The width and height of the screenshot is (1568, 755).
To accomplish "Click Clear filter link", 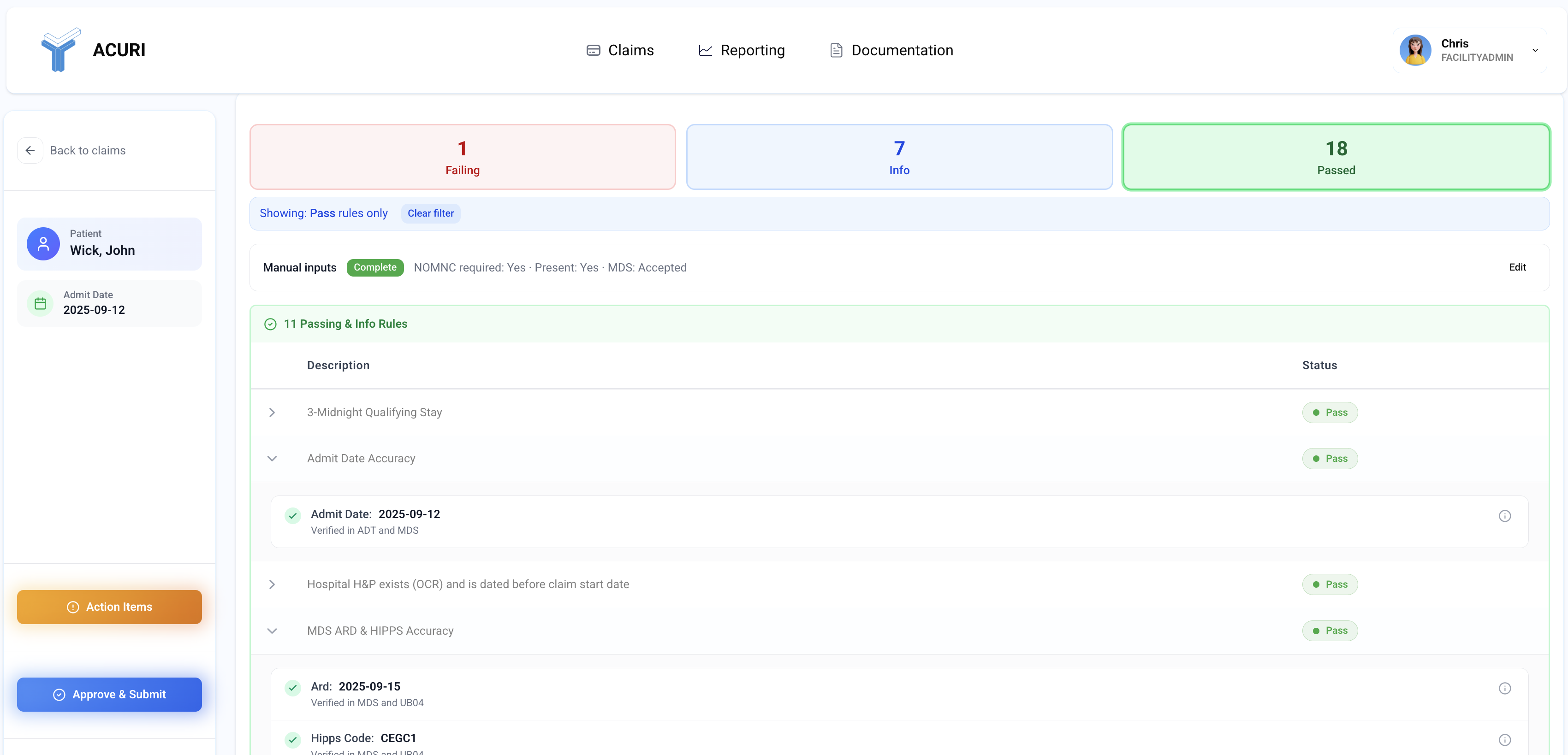I will [430, 213].
